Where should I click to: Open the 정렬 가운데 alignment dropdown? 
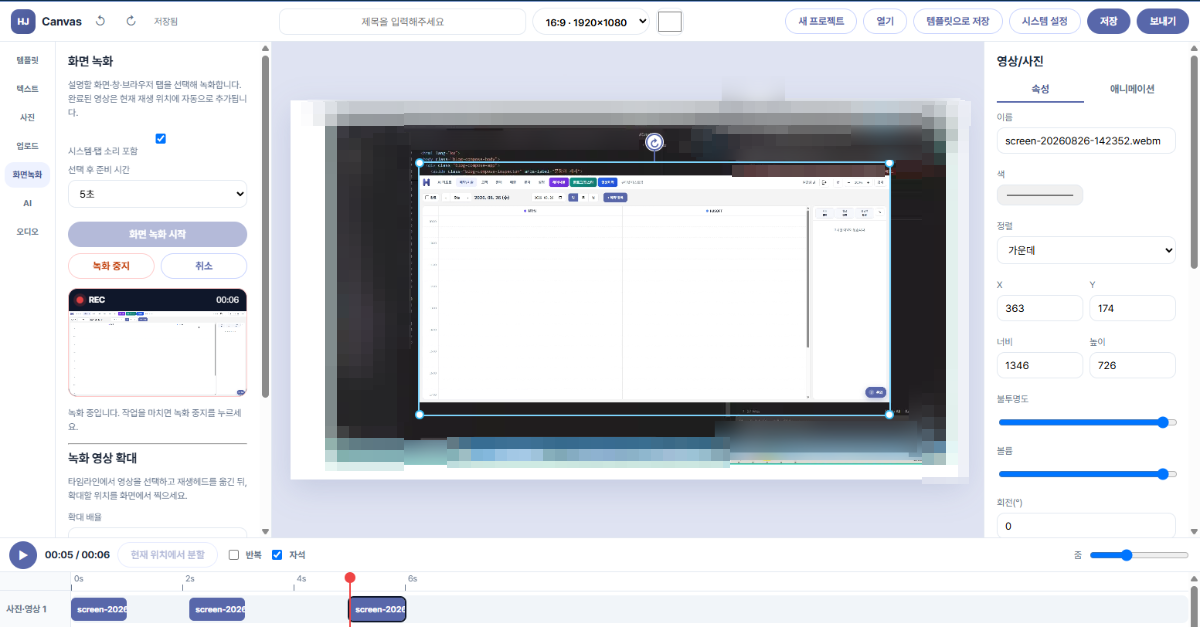click(1086, 250)
